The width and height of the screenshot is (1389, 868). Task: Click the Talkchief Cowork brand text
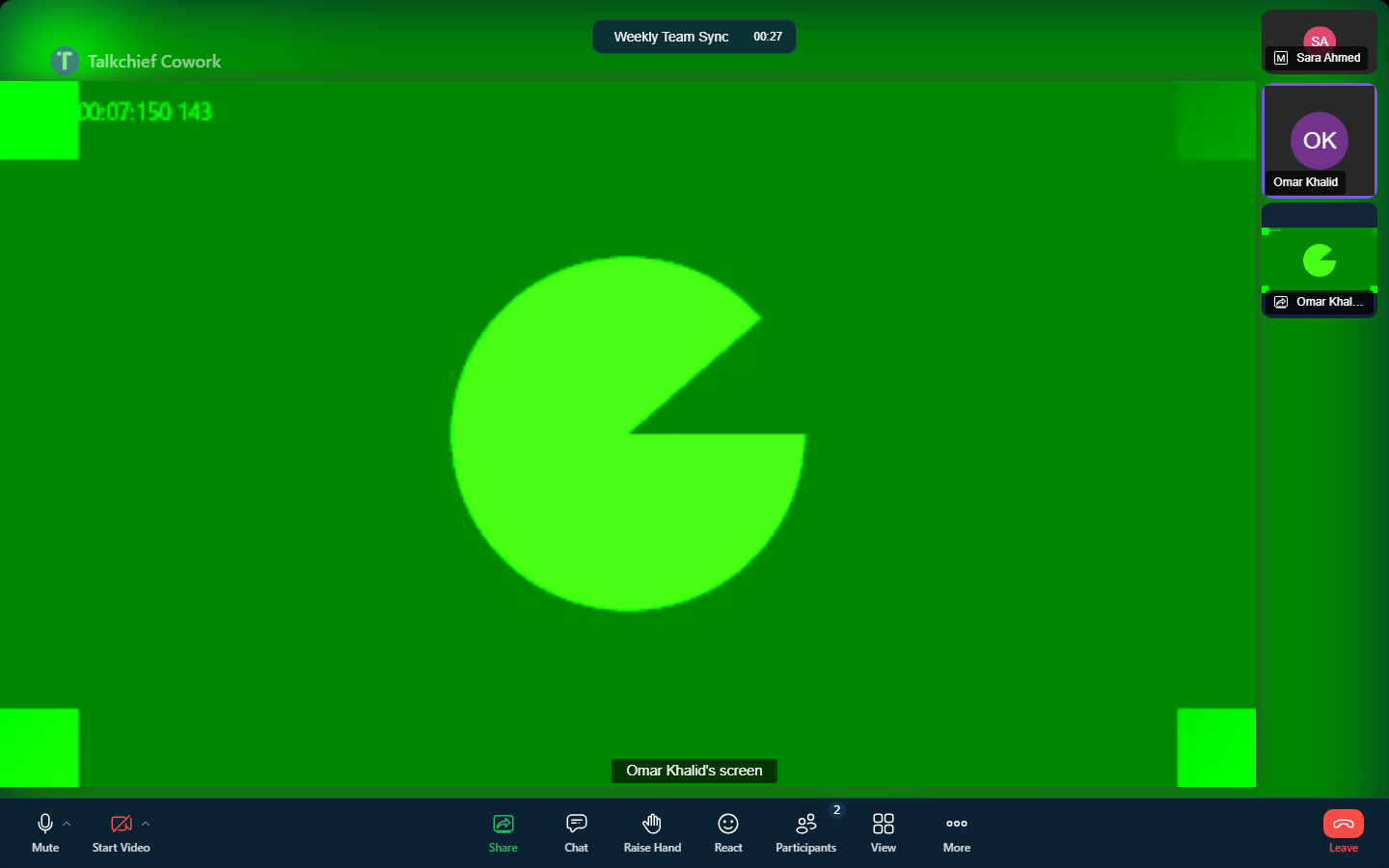coord(154,61)
